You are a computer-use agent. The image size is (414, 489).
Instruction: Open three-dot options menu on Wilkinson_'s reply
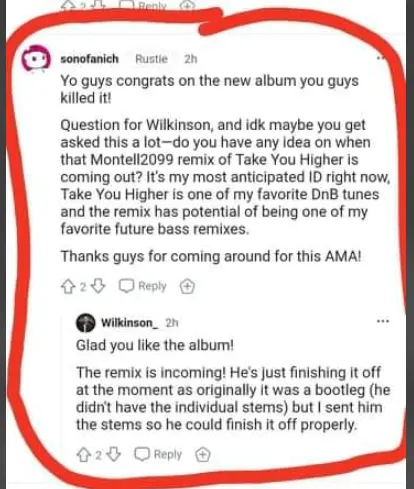[383, 321]
